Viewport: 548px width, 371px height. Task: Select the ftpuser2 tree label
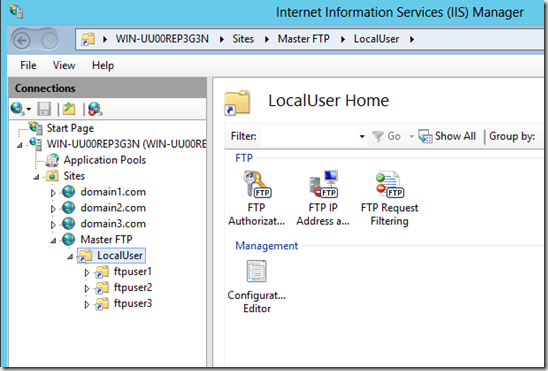pyautogui.click(x=133, y=288)
